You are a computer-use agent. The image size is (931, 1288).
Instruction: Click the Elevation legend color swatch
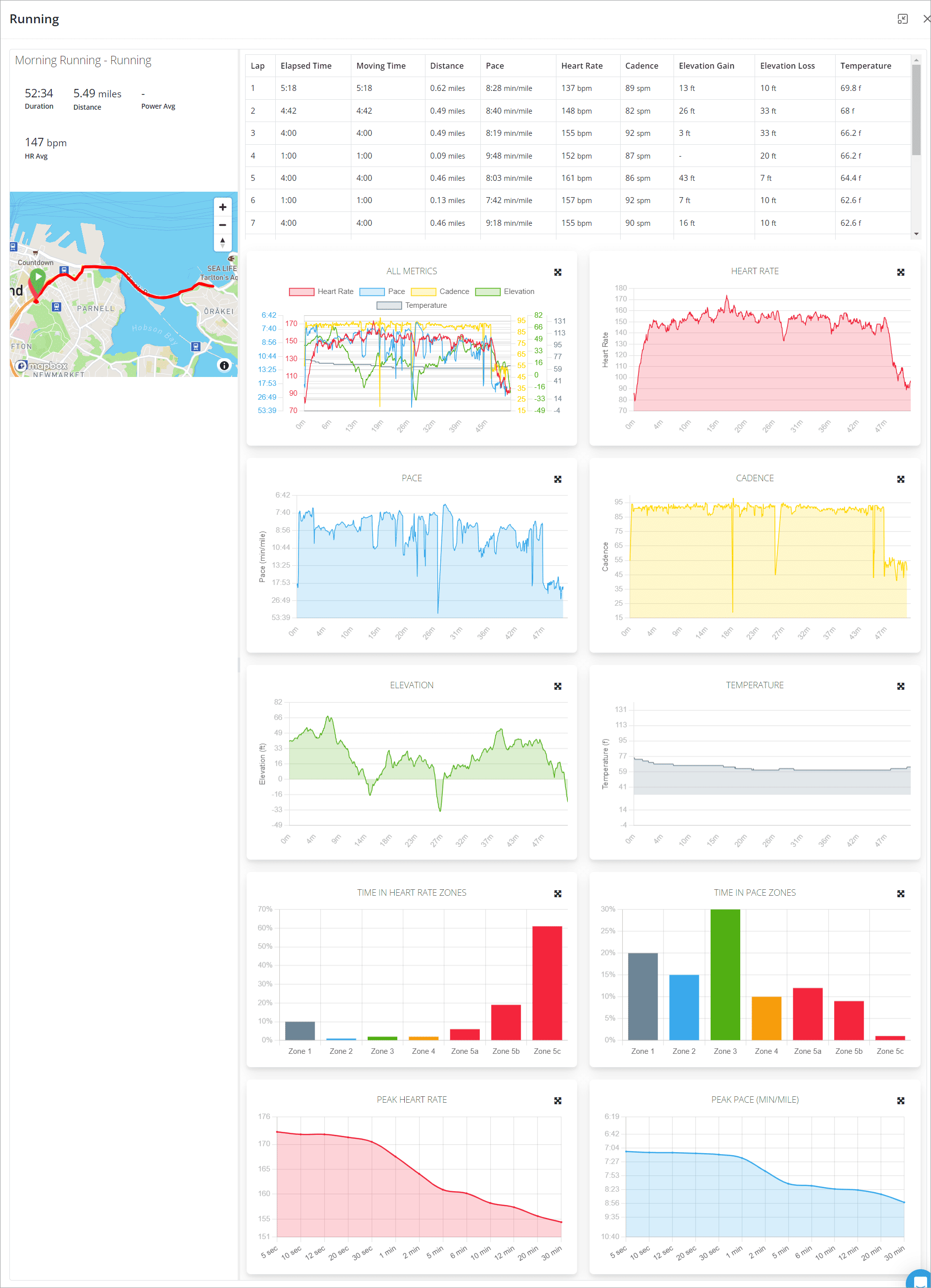click(x=487, y=292)
